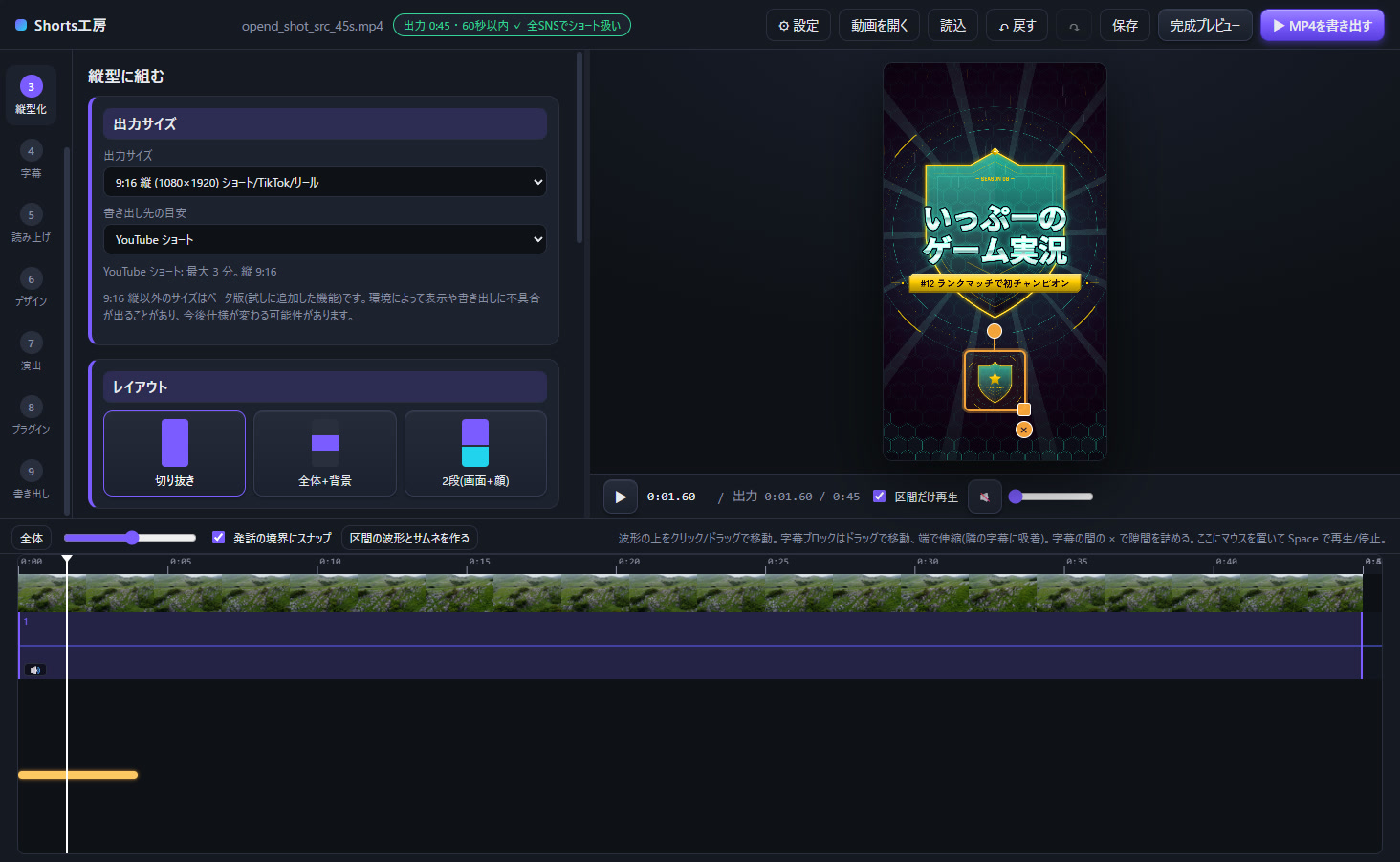Open step 8 プラグイン in sidebar
Screen dimensions: 1400x862
pyautogui.click(x=31, y=416)
